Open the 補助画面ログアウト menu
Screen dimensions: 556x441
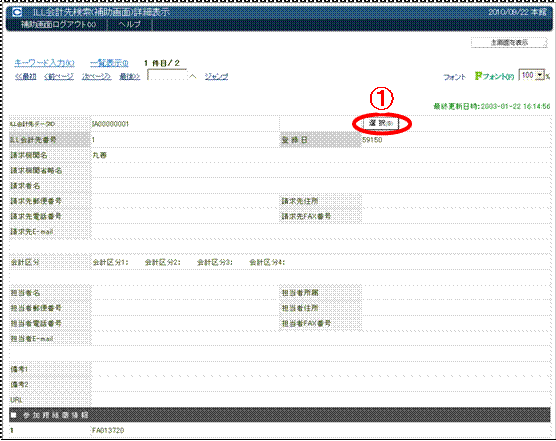59,24
